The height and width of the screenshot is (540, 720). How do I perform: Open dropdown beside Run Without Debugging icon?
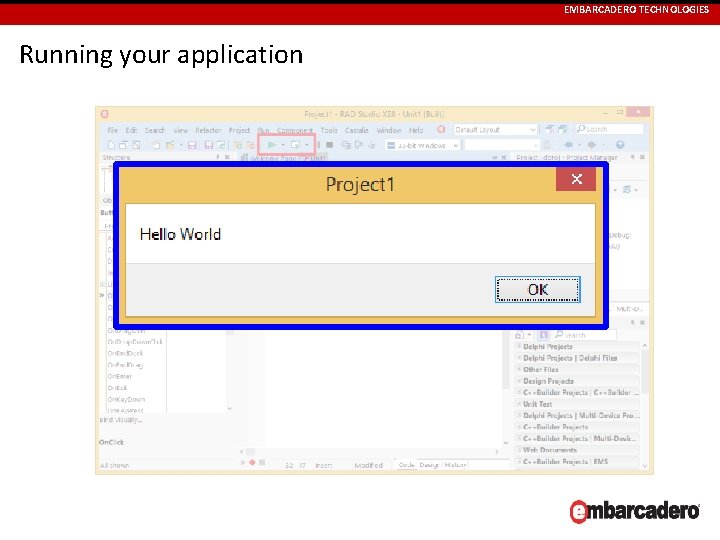[x=307, y=145]
